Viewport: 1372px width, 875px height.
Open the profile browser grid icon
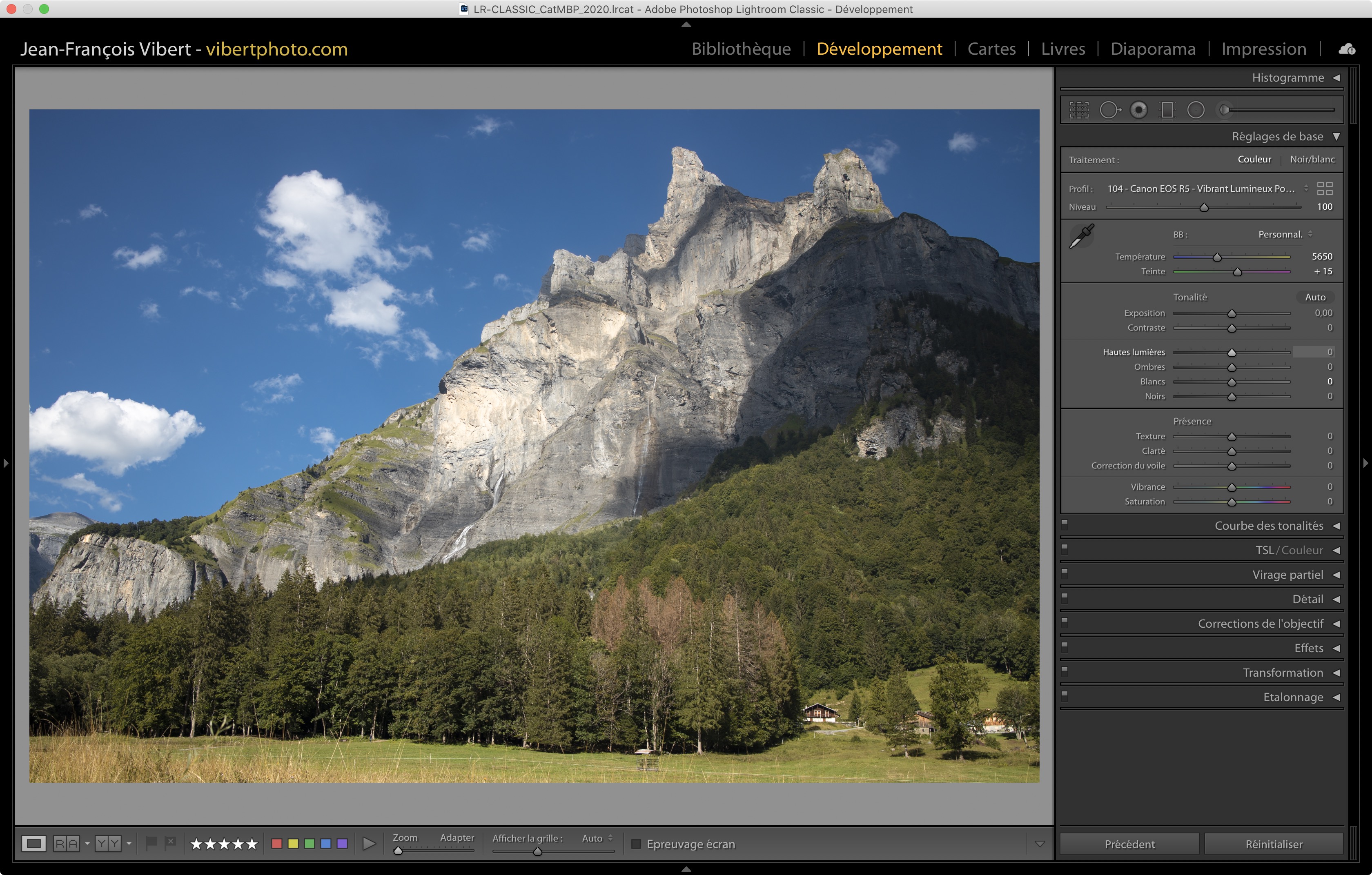point(1325,189)
